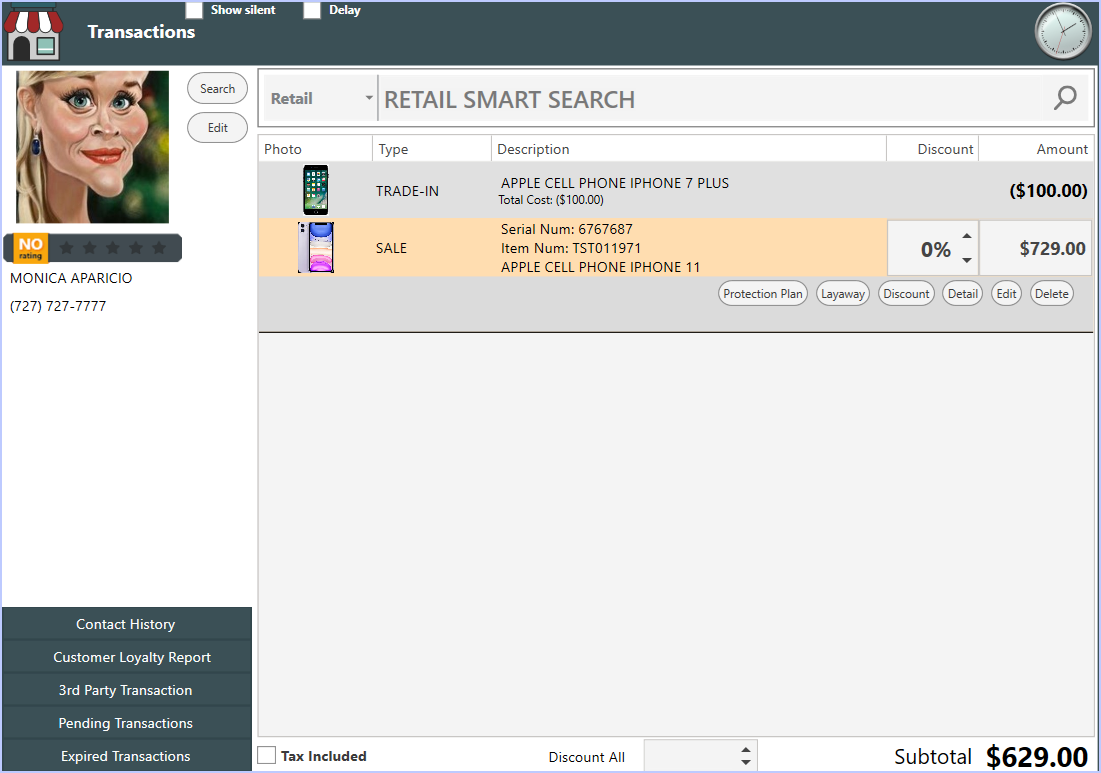Viewport: 1101px width, 773px height.
Task: Increase the iPhone 11 discount percentage
Action: (x=967, y=236)
